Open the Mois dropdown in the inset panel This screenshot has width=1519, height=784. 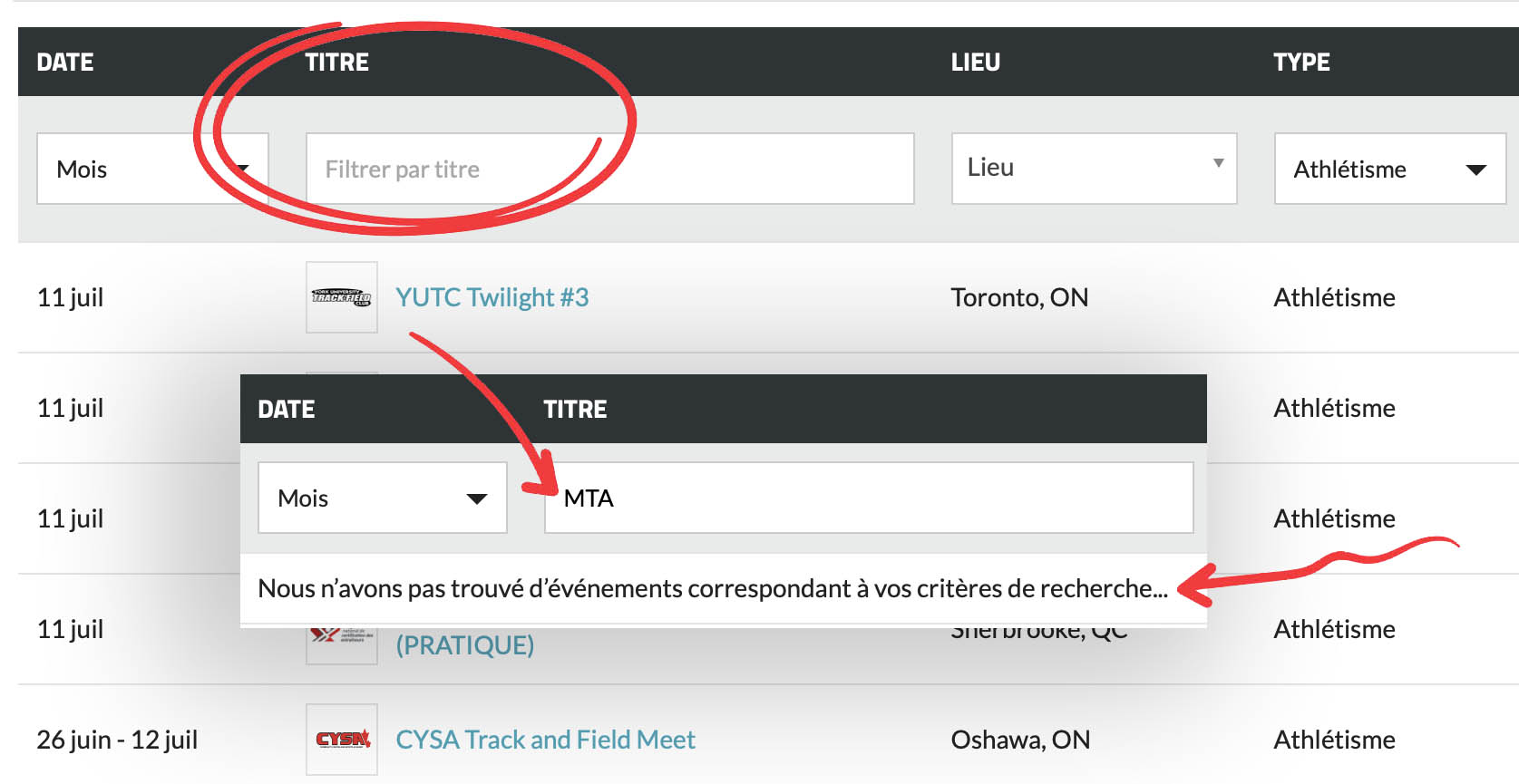tap(382, 498)
